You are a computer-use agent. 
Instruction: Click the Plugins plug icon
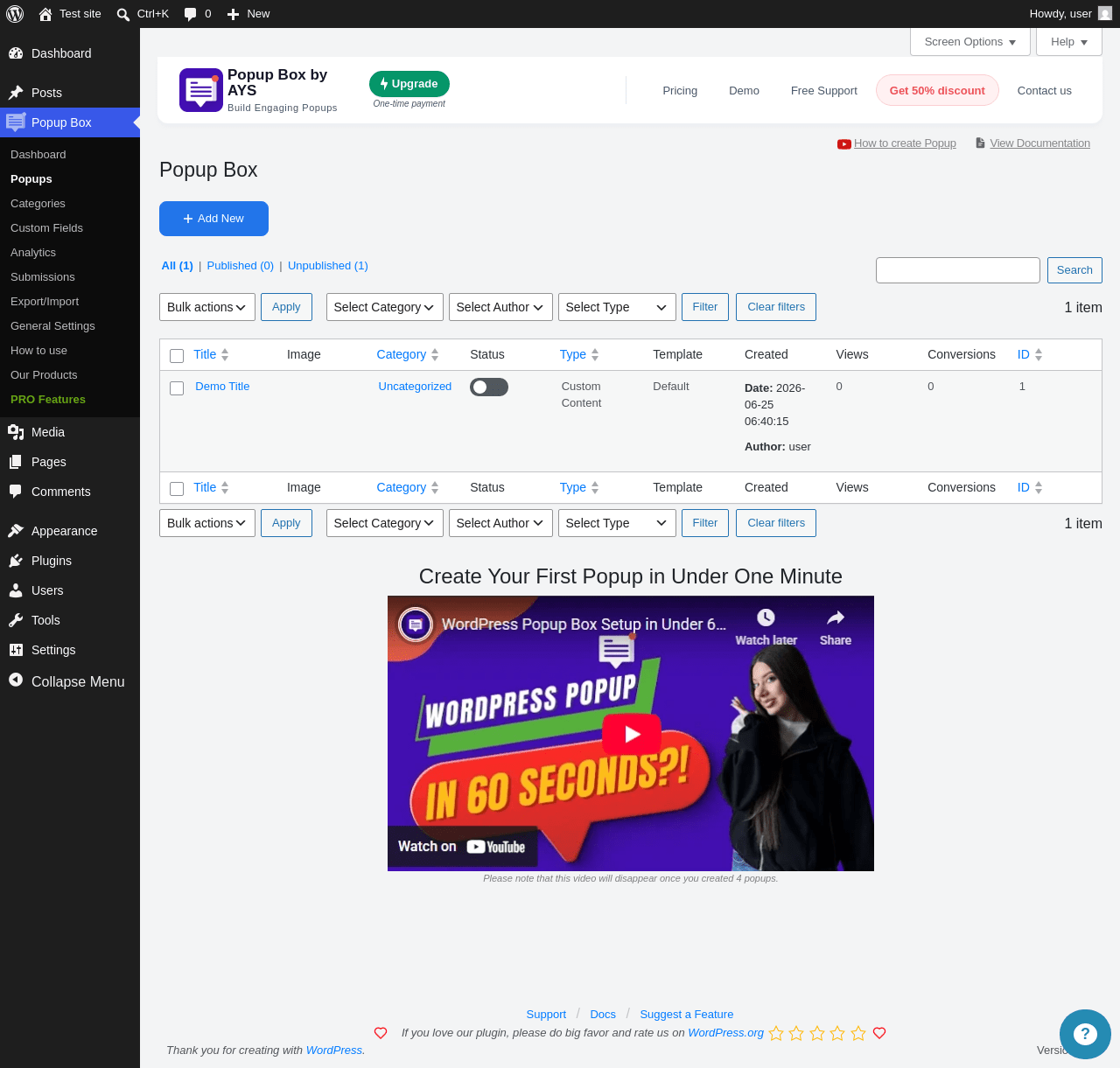point(16,561)
